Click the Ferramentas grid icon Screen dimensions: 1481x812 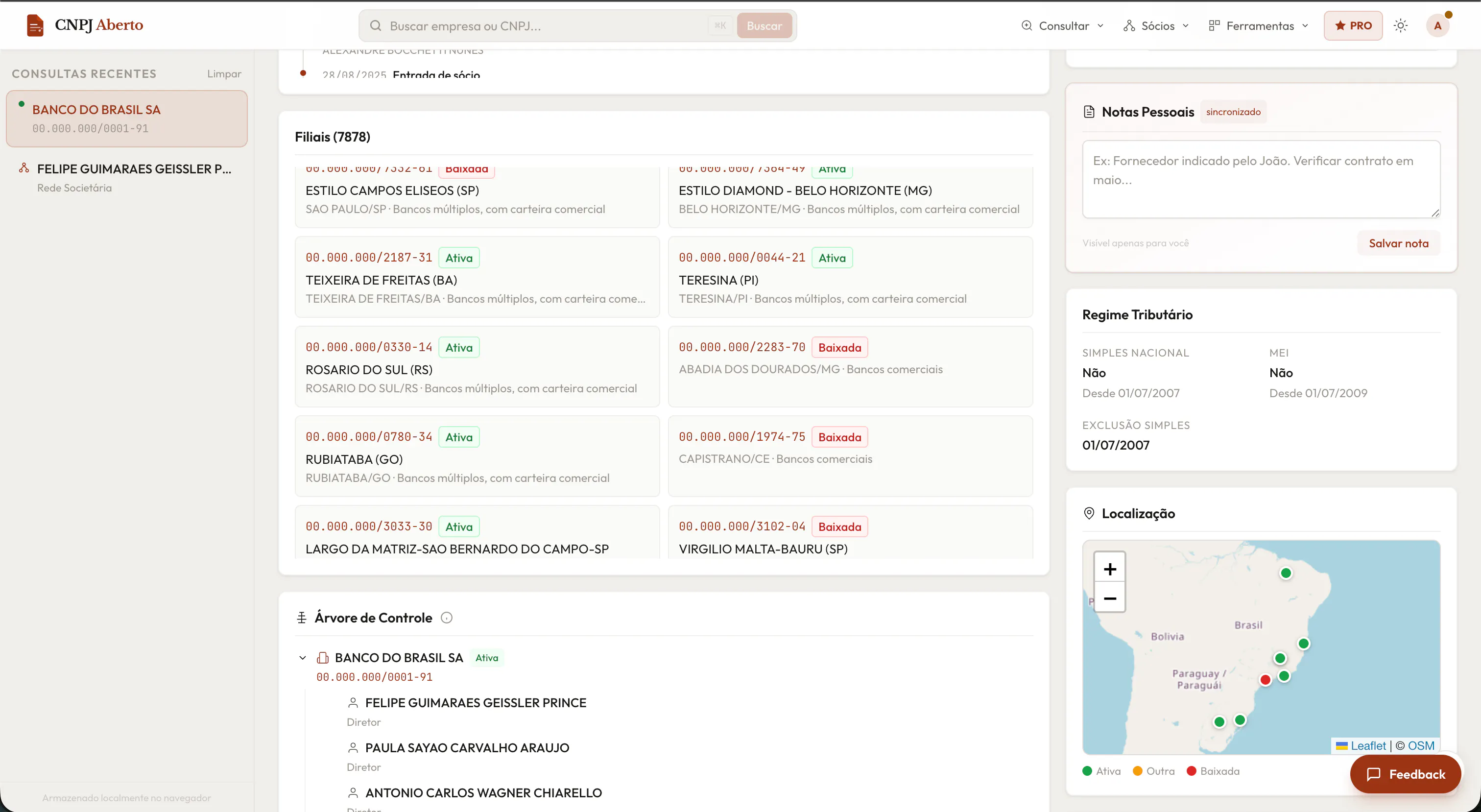1214,26
